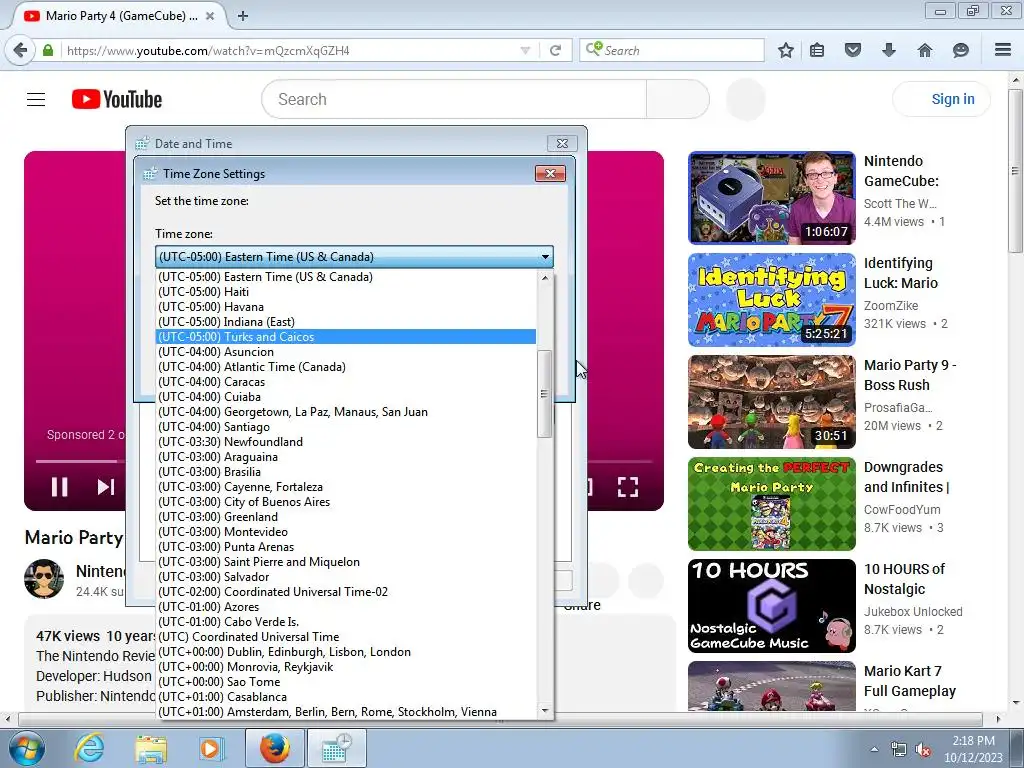Open the bookmarks list icon
The width and height of the screenshot is (1024, 768).
[x=817, y=50]
